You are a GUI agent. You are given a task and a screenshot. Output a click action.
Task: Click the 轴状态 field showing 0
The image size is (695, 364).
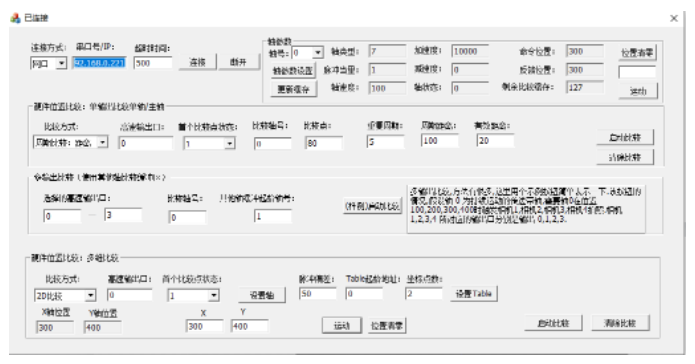point(470,88)
